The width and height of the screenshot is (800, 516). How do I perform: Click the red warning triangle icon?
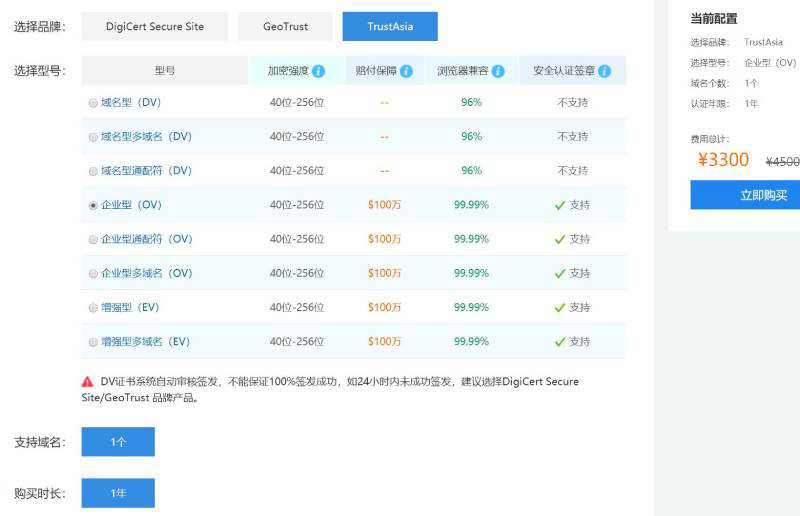coord(88,382)
